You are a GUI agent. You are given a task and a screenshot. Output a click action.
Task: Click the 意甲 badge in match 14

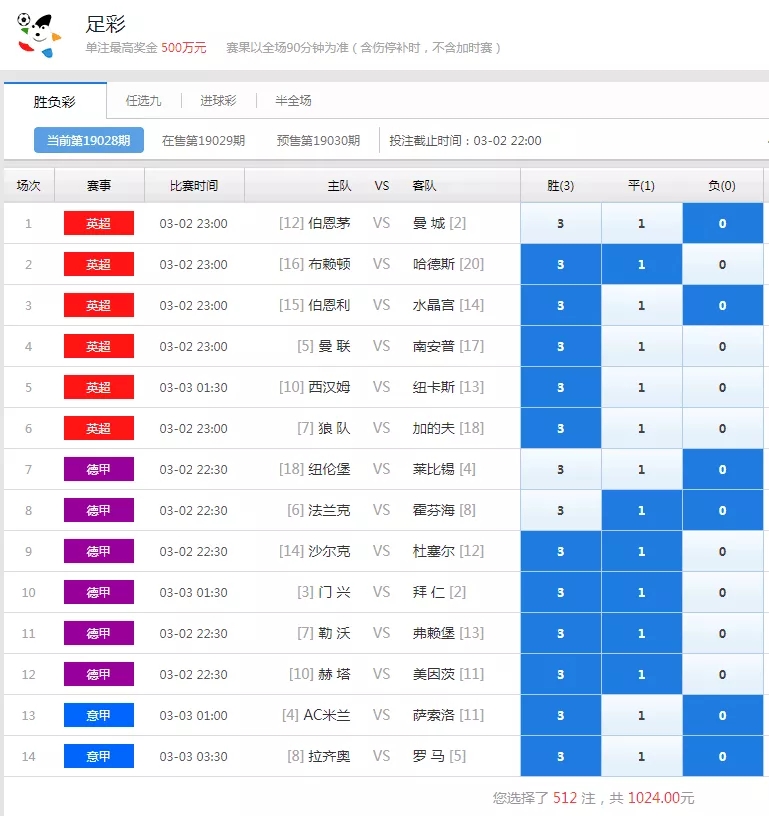(99, 757)
